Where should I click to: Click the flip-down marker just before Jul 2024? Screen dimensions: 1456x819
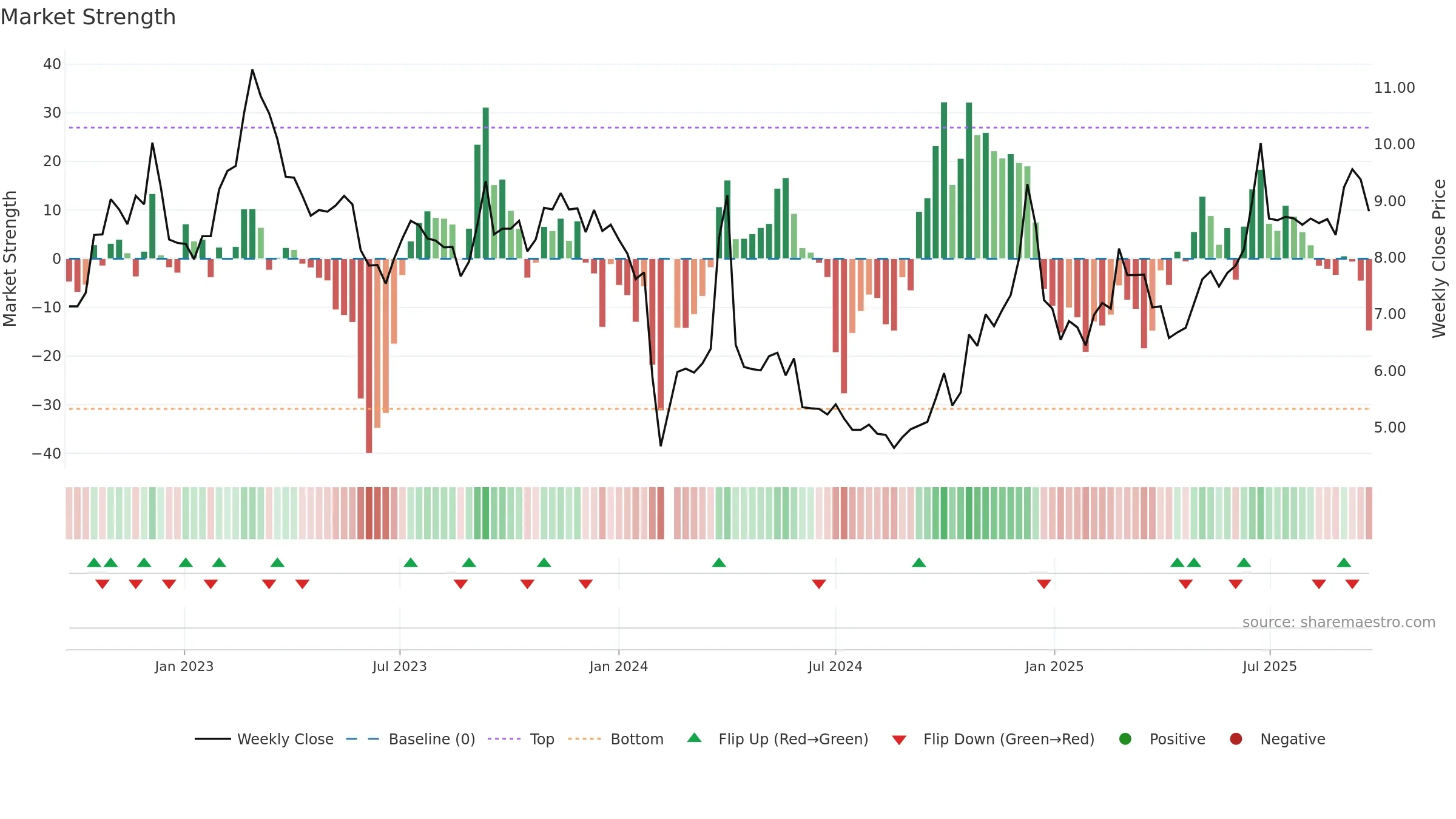[x=819, y=584]
